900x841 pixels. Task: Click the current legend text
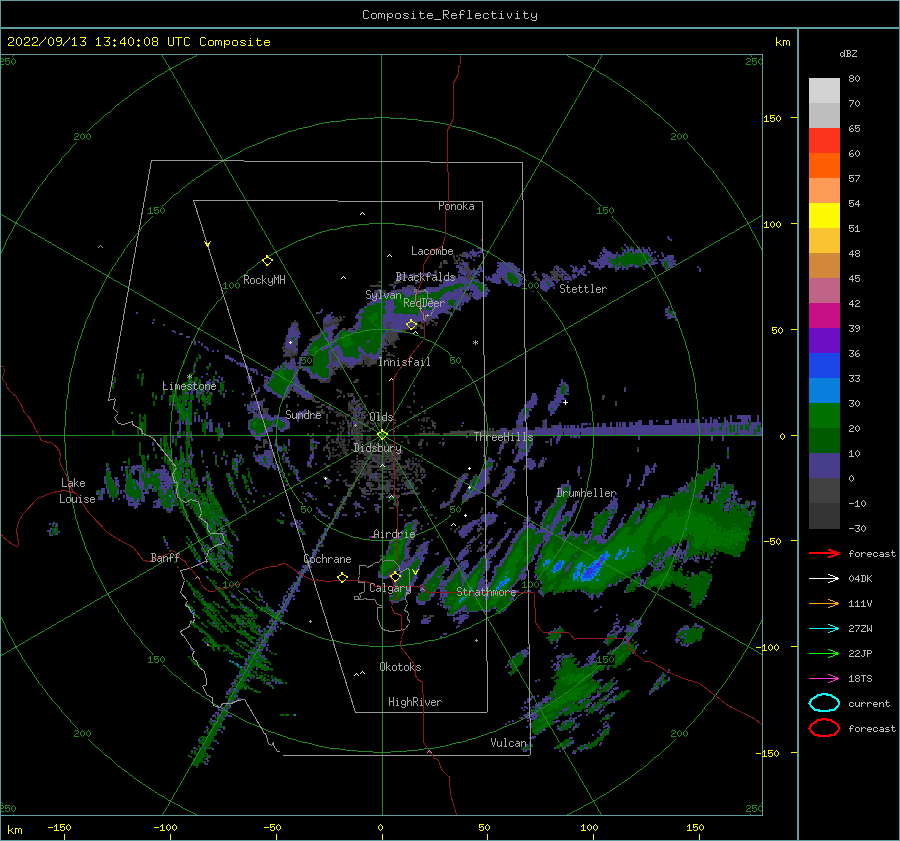(869, 704)
